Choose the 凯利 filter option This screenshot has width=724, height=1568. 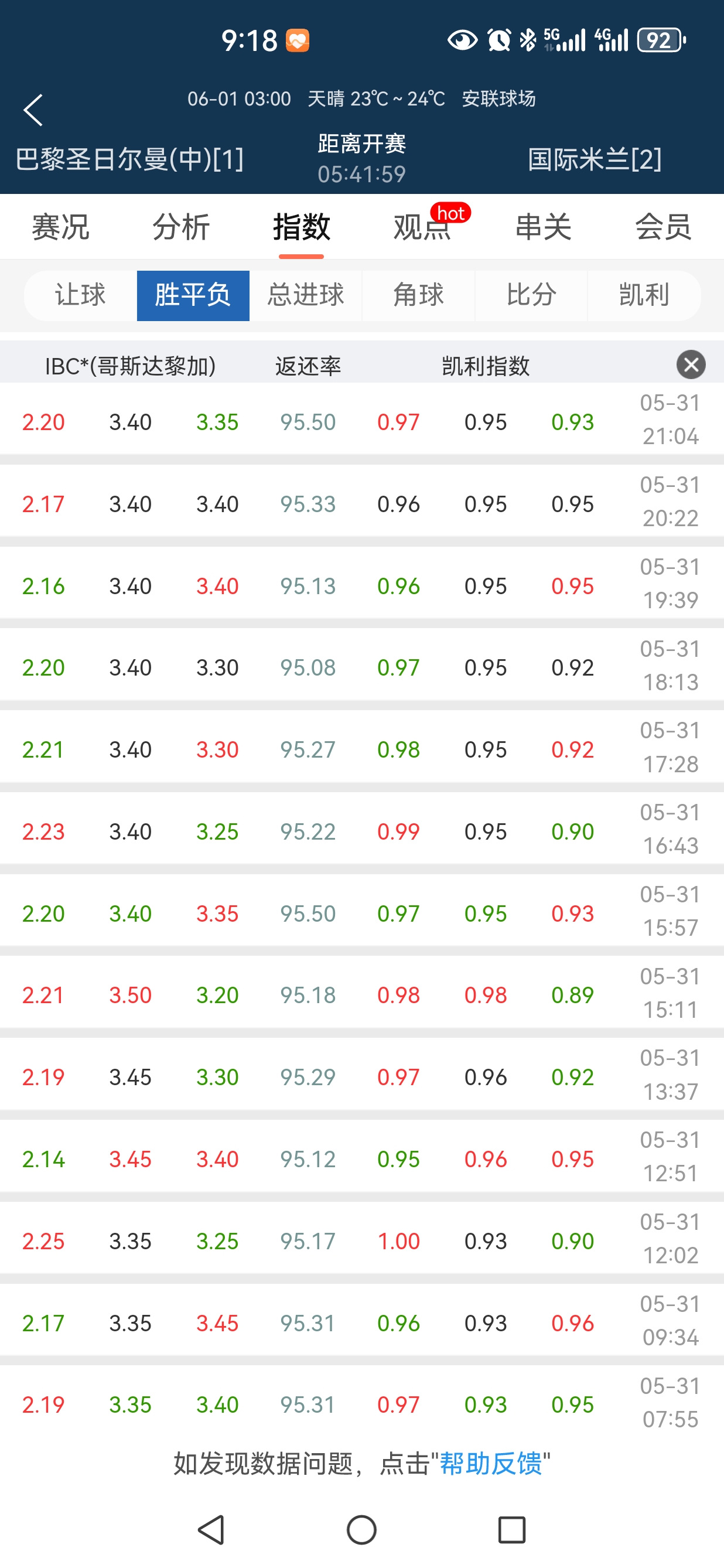coord(644,295)
